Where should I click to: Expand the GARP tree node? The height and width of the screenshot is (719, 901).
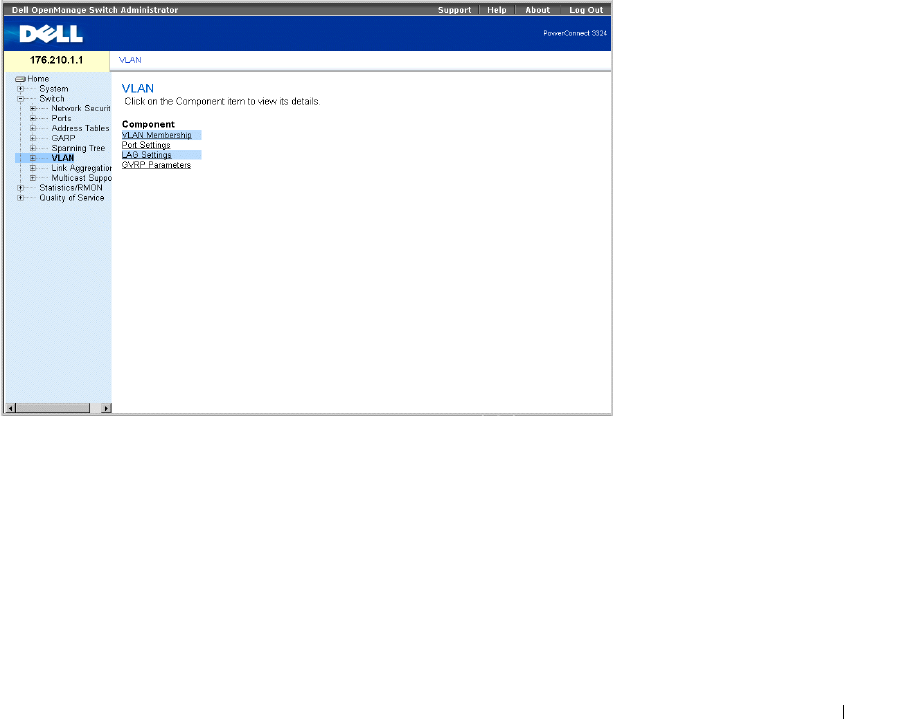[33, 138]
